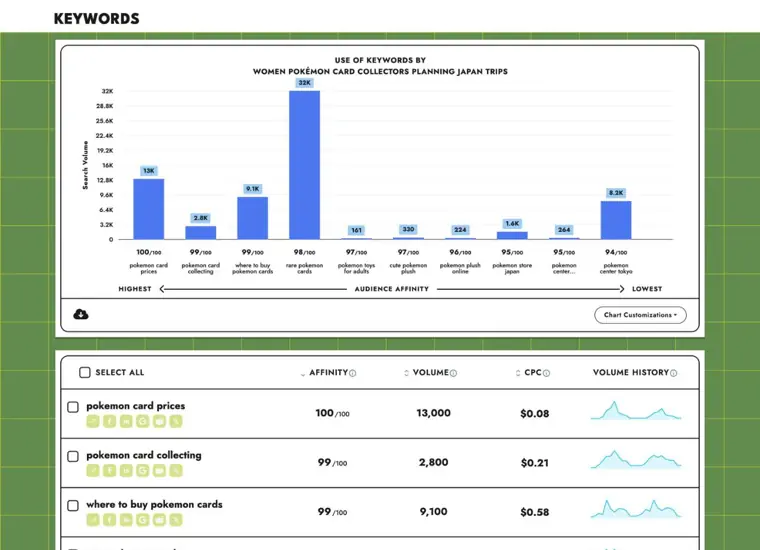The height and width of the screenshot is (550, 760).
Task: Click LinkedIn icon under 'pokemon card prices'
Action: tap(126, 422)
